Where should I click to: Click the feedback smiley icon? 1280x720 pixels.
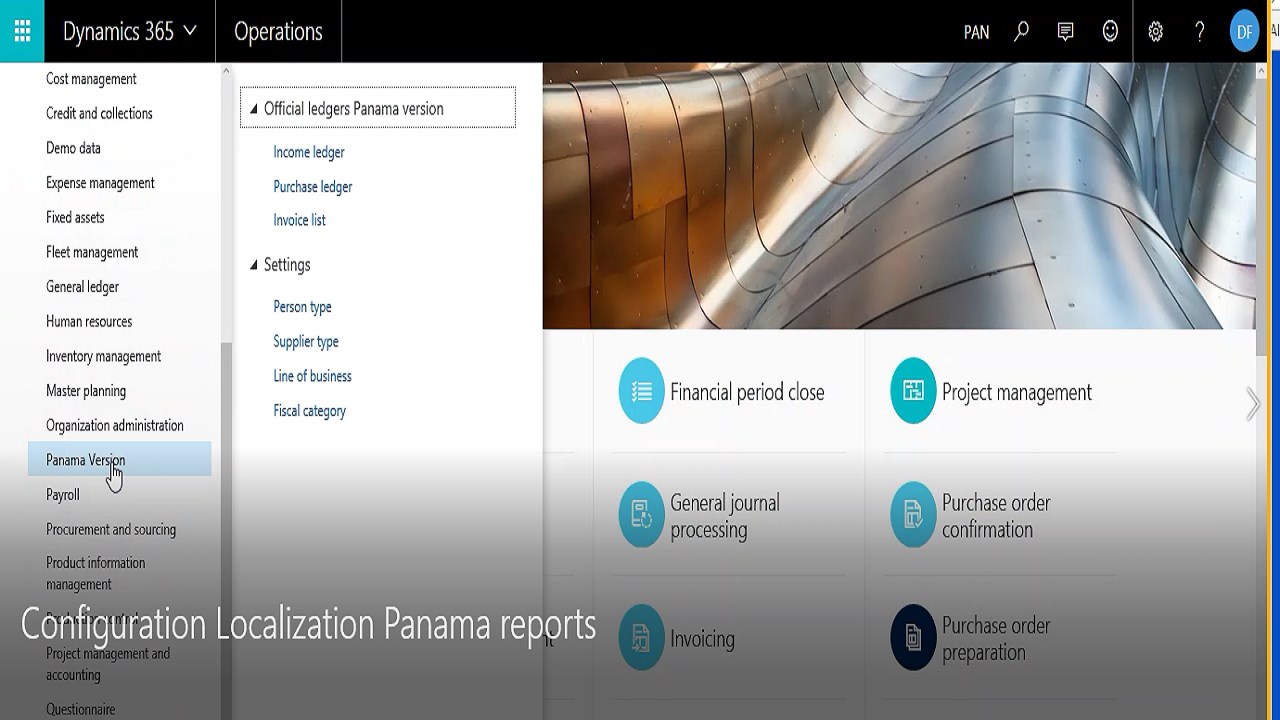click(1110, 31)
